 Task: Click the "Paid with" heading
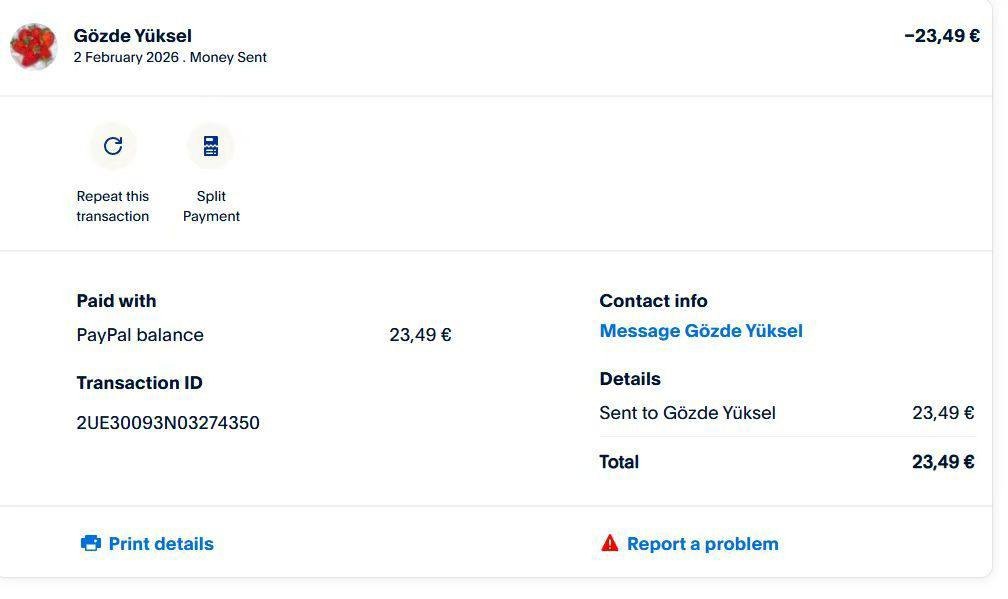click(x=116, y=301)
